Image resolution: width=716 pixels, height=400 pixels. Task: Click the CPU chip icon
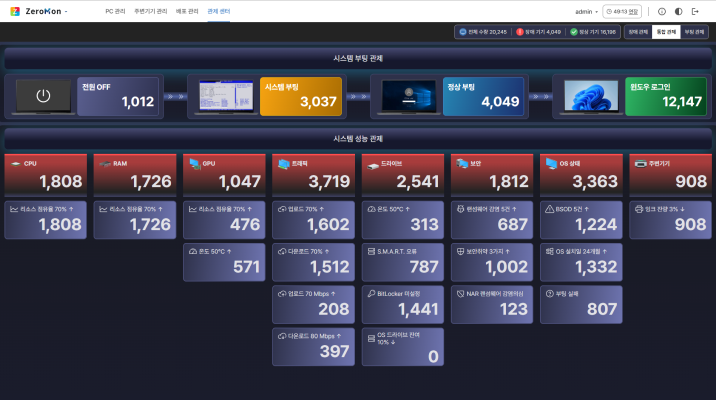[16, 163]
